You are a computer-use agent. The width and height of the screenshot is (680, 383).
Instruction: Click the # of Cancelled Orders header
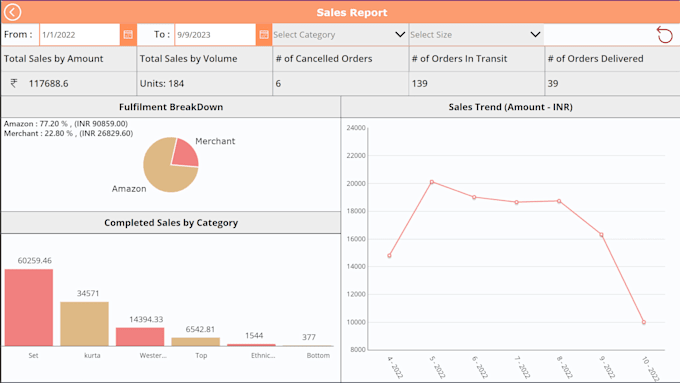(x=324, y=59)
